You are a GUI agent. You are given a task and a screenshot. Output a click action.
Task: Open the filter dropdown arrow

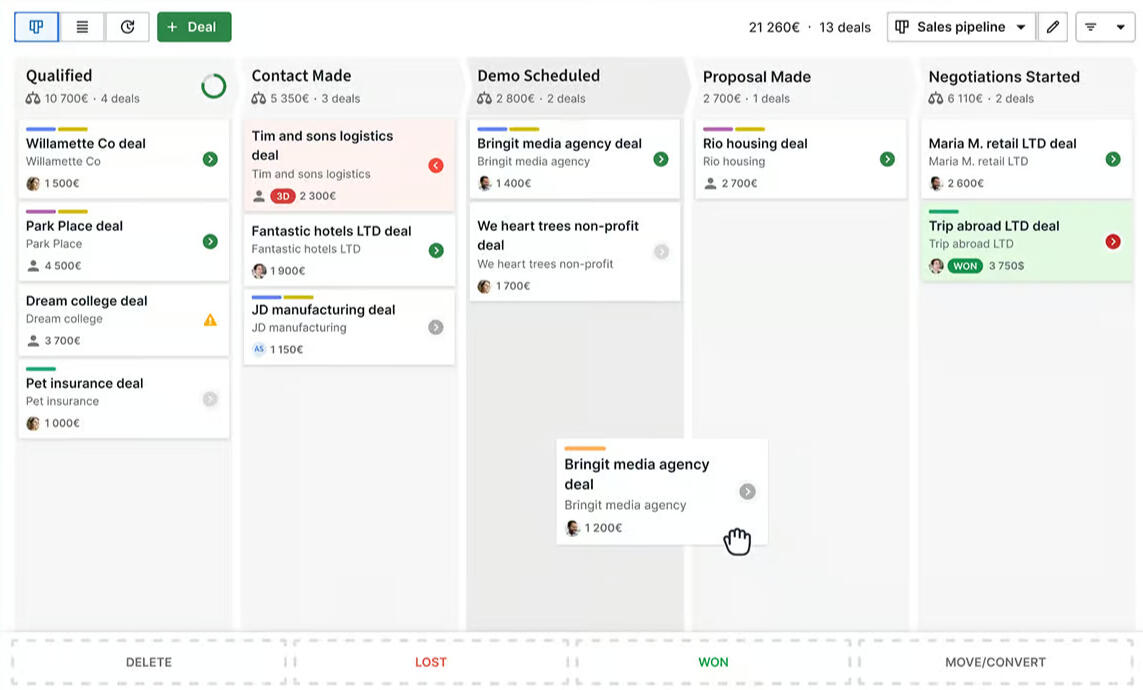tap(1120, 27)
